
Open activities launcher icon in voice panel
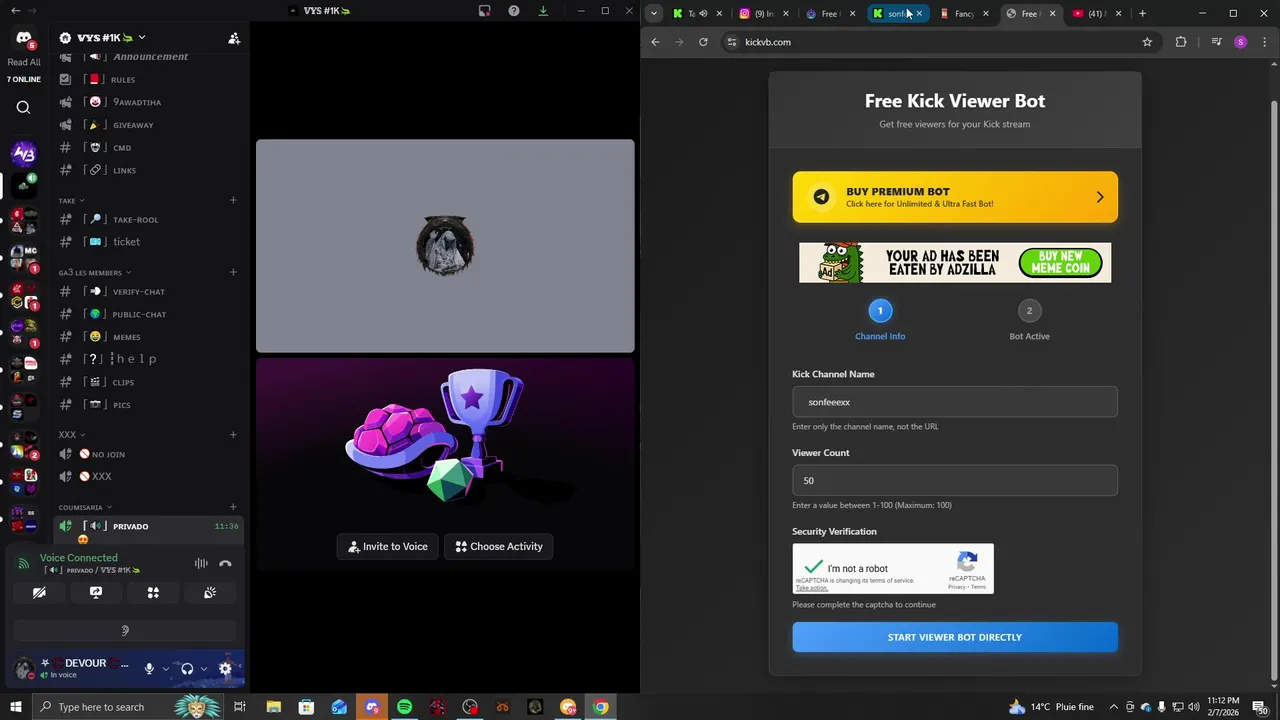(x=153, y=593)
